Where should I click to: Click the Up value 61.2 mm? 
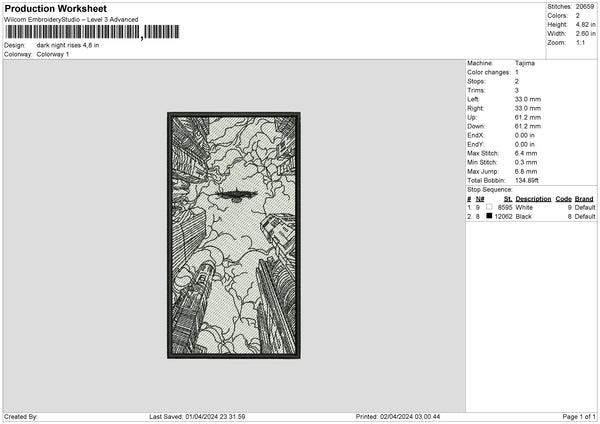[528, 117]
